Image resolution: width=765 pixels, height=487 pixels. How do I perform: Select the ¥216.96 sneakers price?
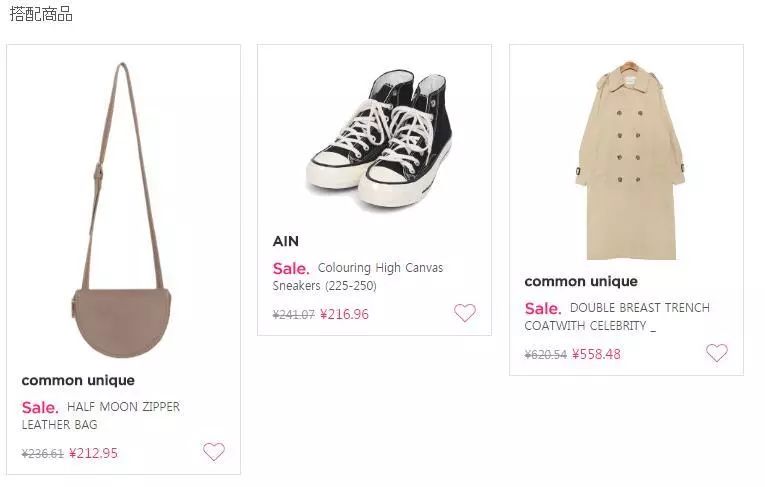click(x=345, y=314)
